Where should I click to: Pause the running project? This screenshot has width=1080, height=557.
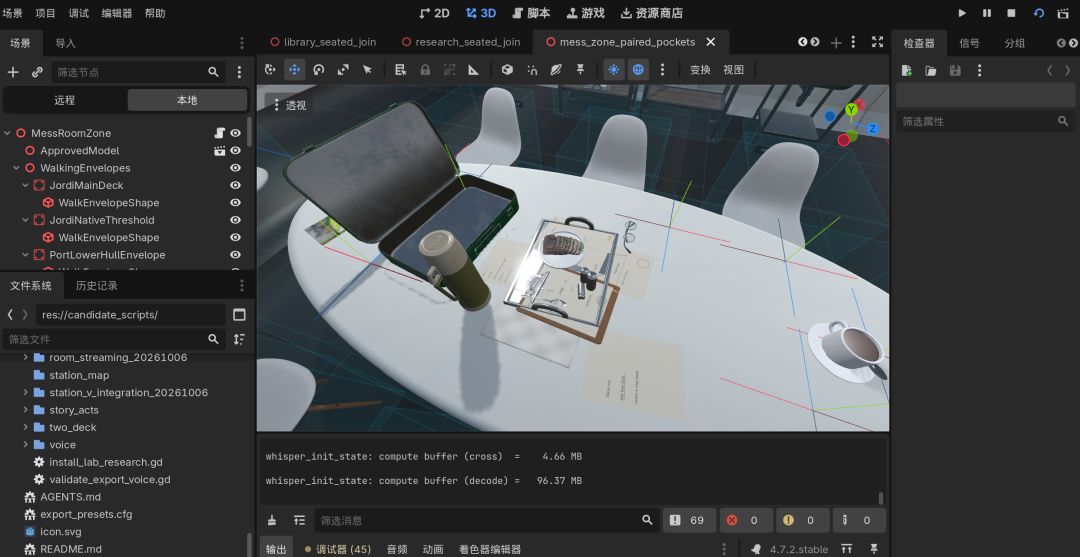coord(987,13)
